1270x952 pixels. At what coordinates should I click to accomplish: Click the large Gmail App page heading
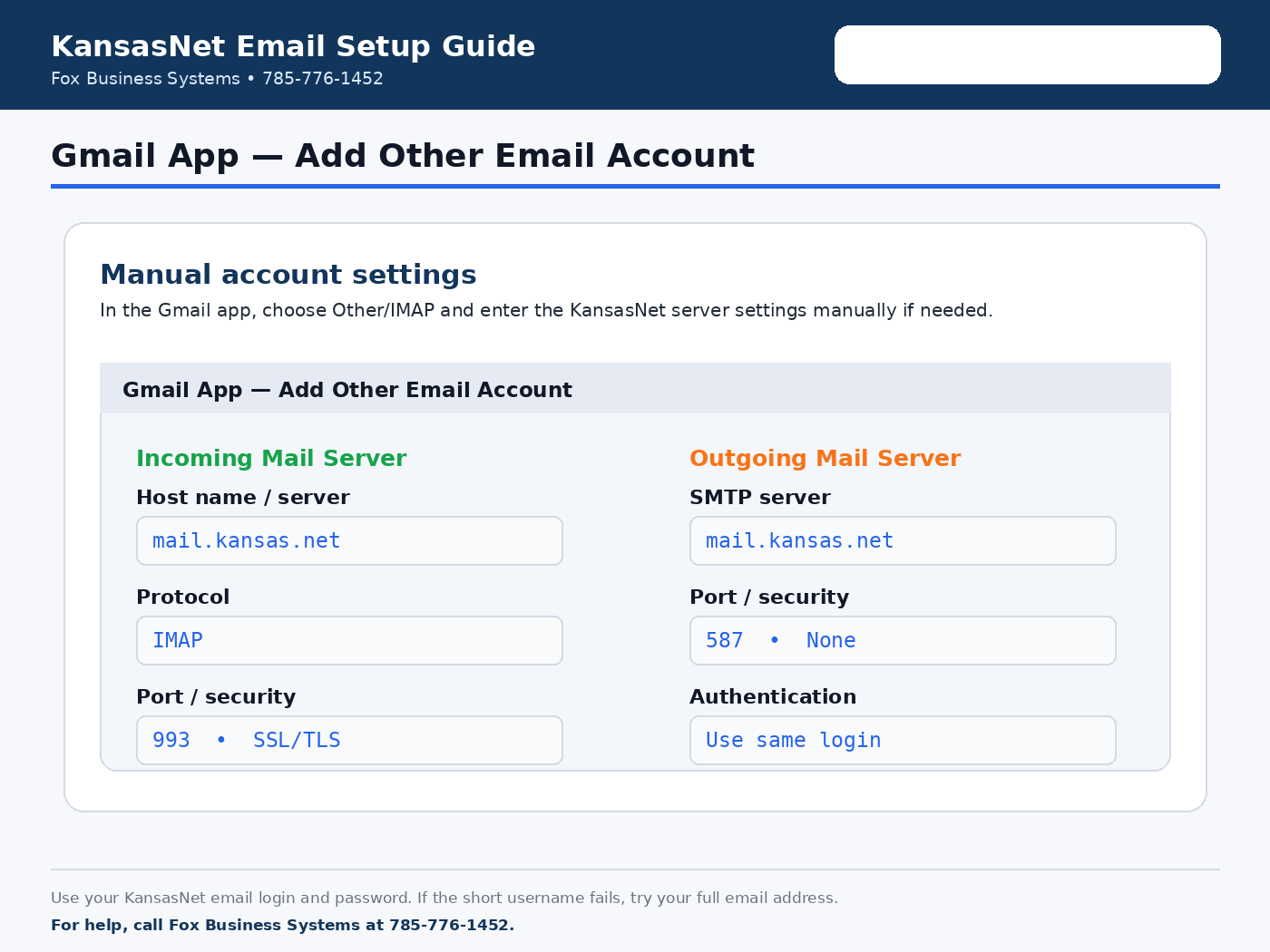[x=403, y=156]
